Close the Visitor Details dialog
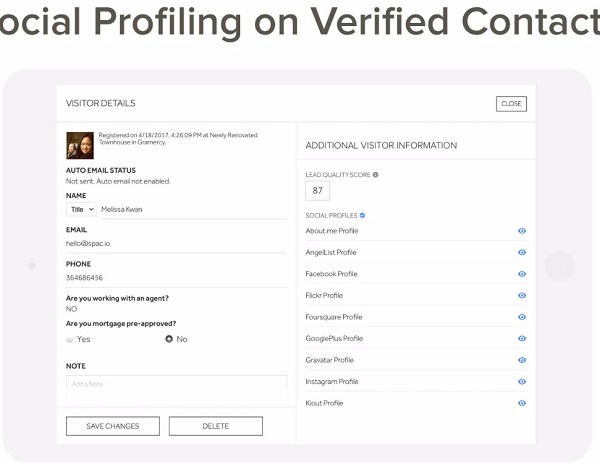 (511, 103)
